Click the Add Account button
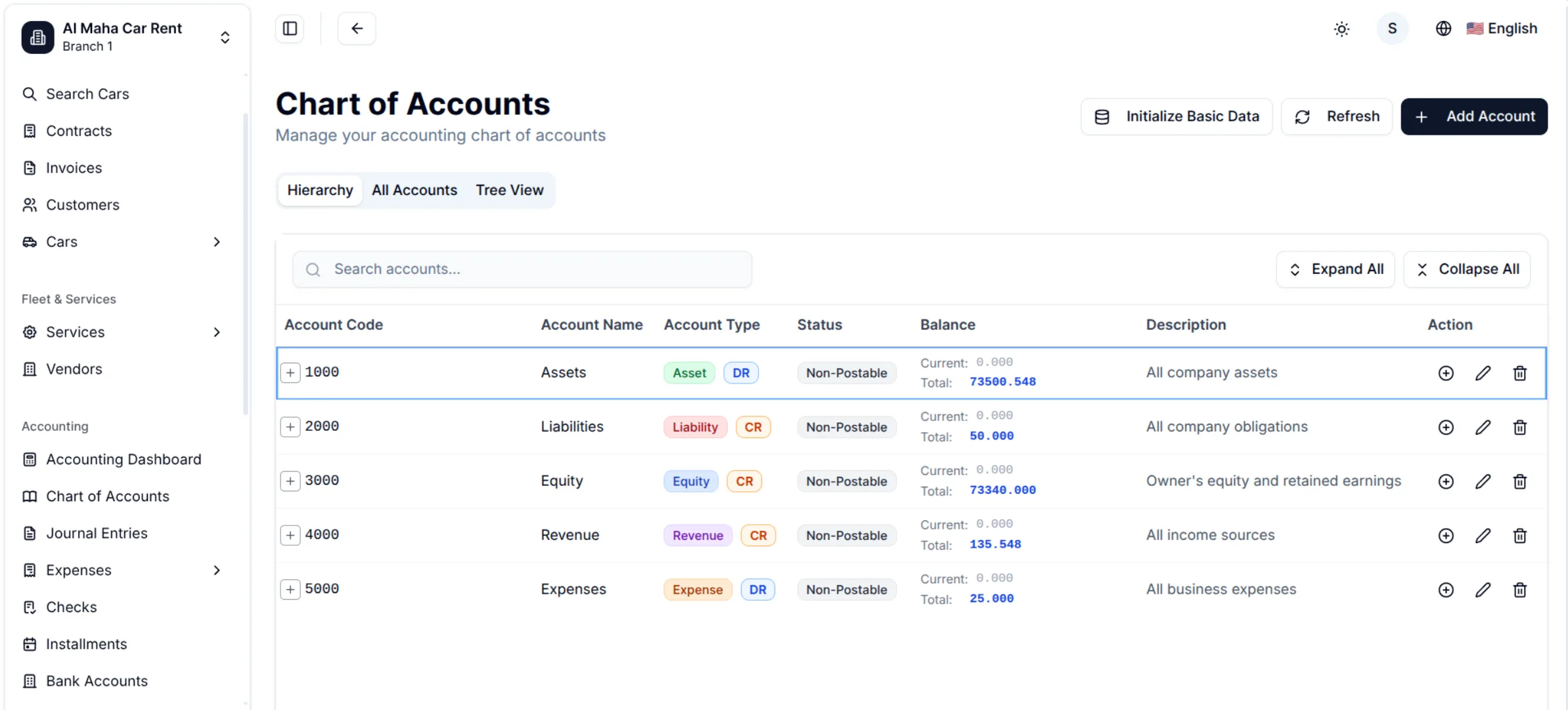1568x710 pixels. [x=1474, y=116]
